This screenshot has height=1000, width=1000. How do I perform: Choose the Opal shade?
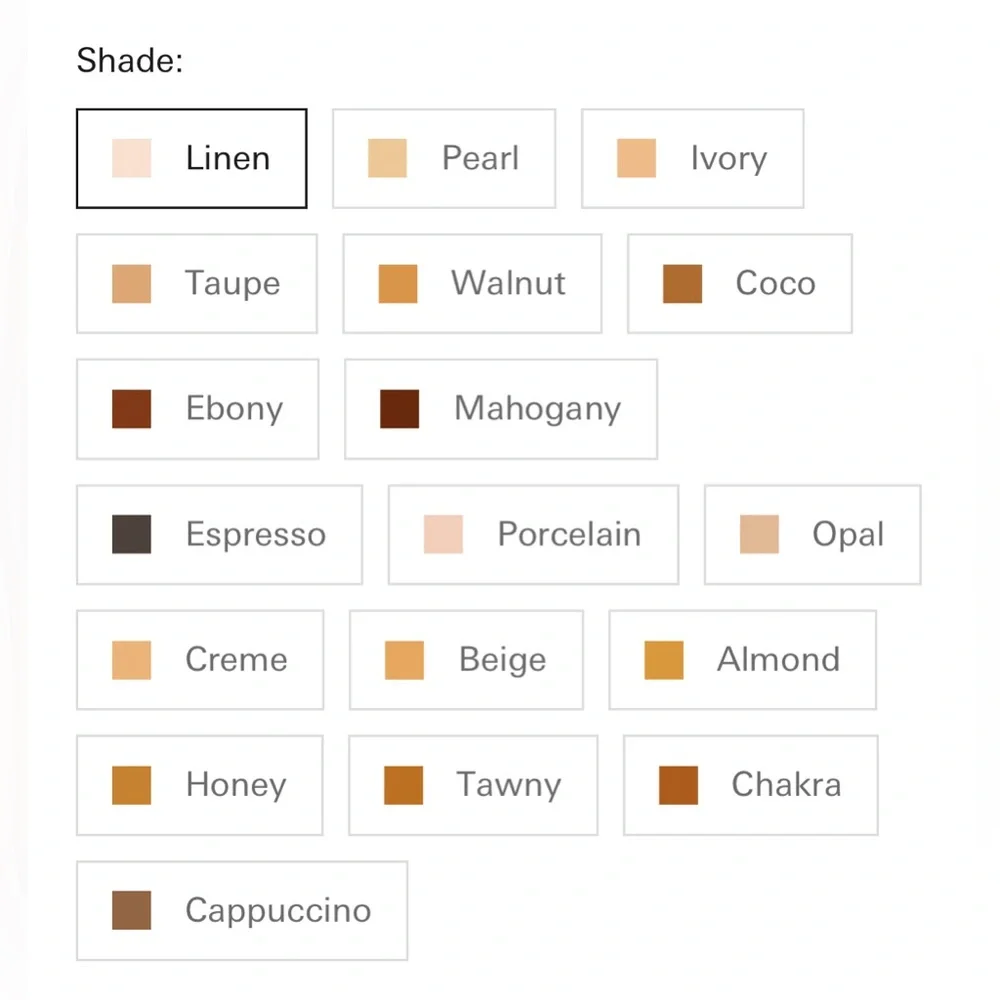(812, 534)
